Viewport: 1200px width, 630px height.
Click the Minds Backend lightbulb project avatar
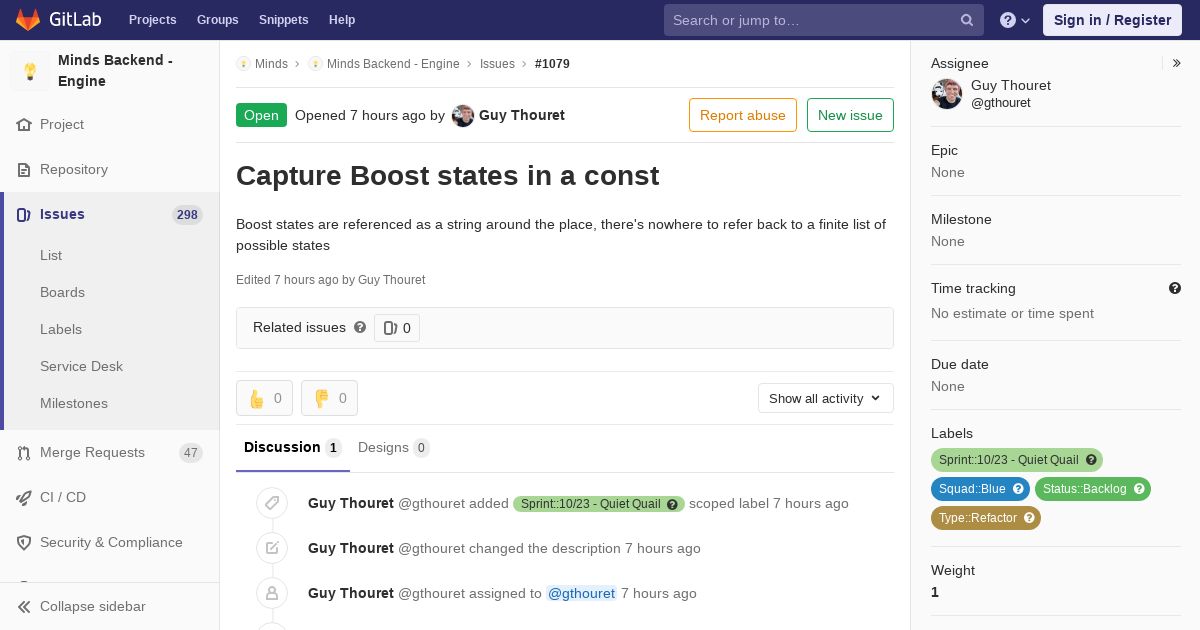[30, 71]
